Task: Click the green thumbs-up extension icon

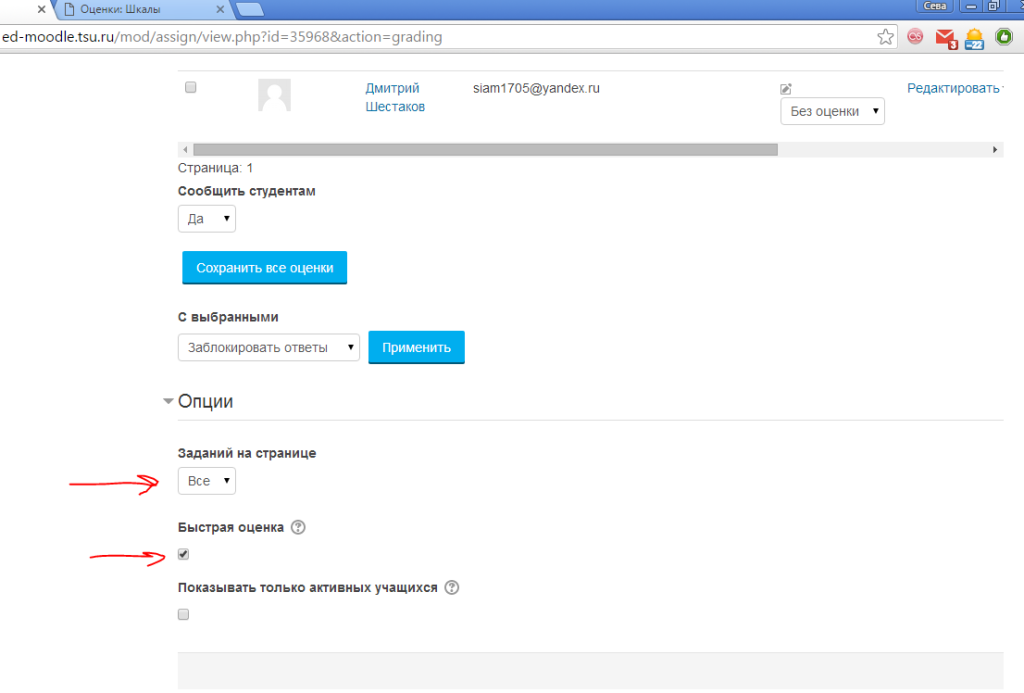Action: pos(1004,37)
